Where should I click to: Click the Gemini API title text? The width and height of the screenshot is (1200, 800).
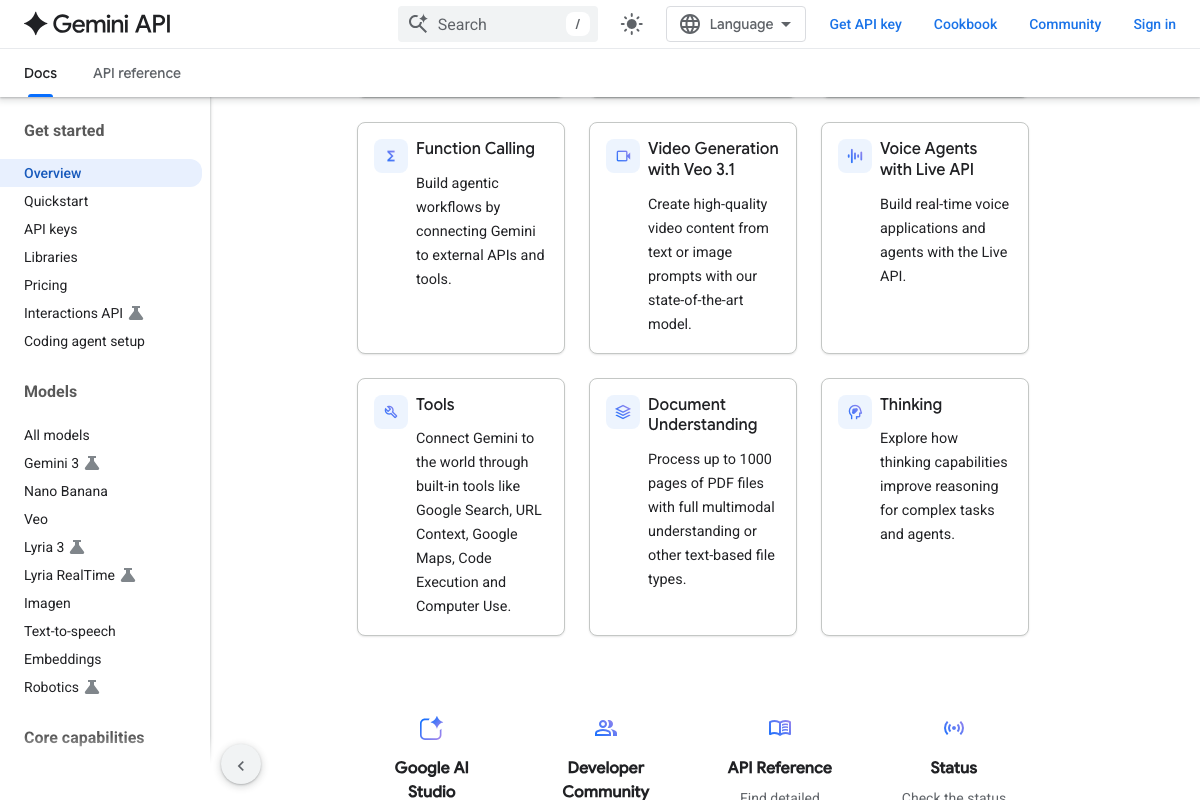click(112, 24)
